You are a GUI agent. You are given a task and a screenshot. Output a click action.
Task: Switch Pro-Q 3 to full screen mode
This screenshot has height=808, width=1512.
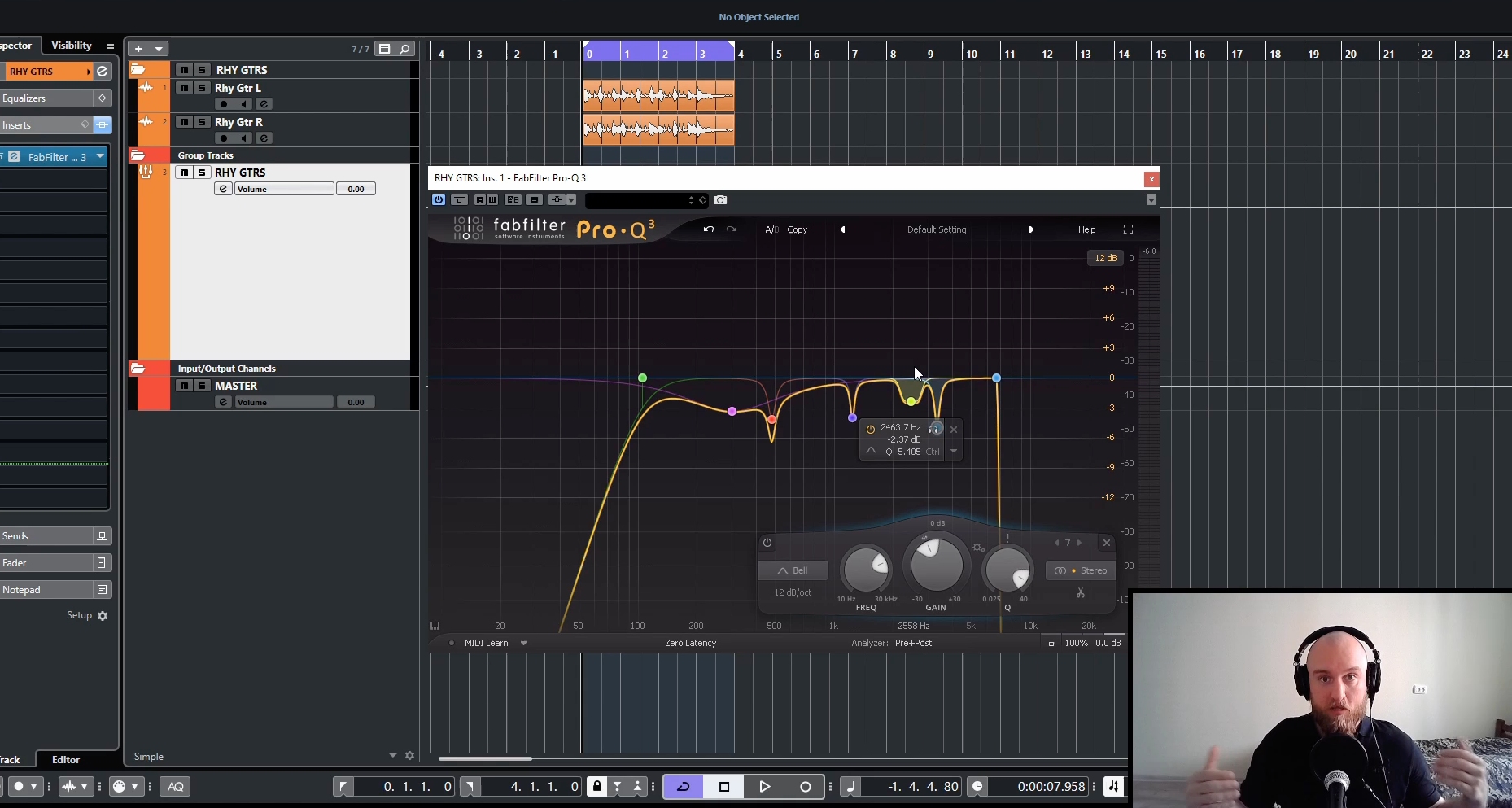tap(1128, 229)
